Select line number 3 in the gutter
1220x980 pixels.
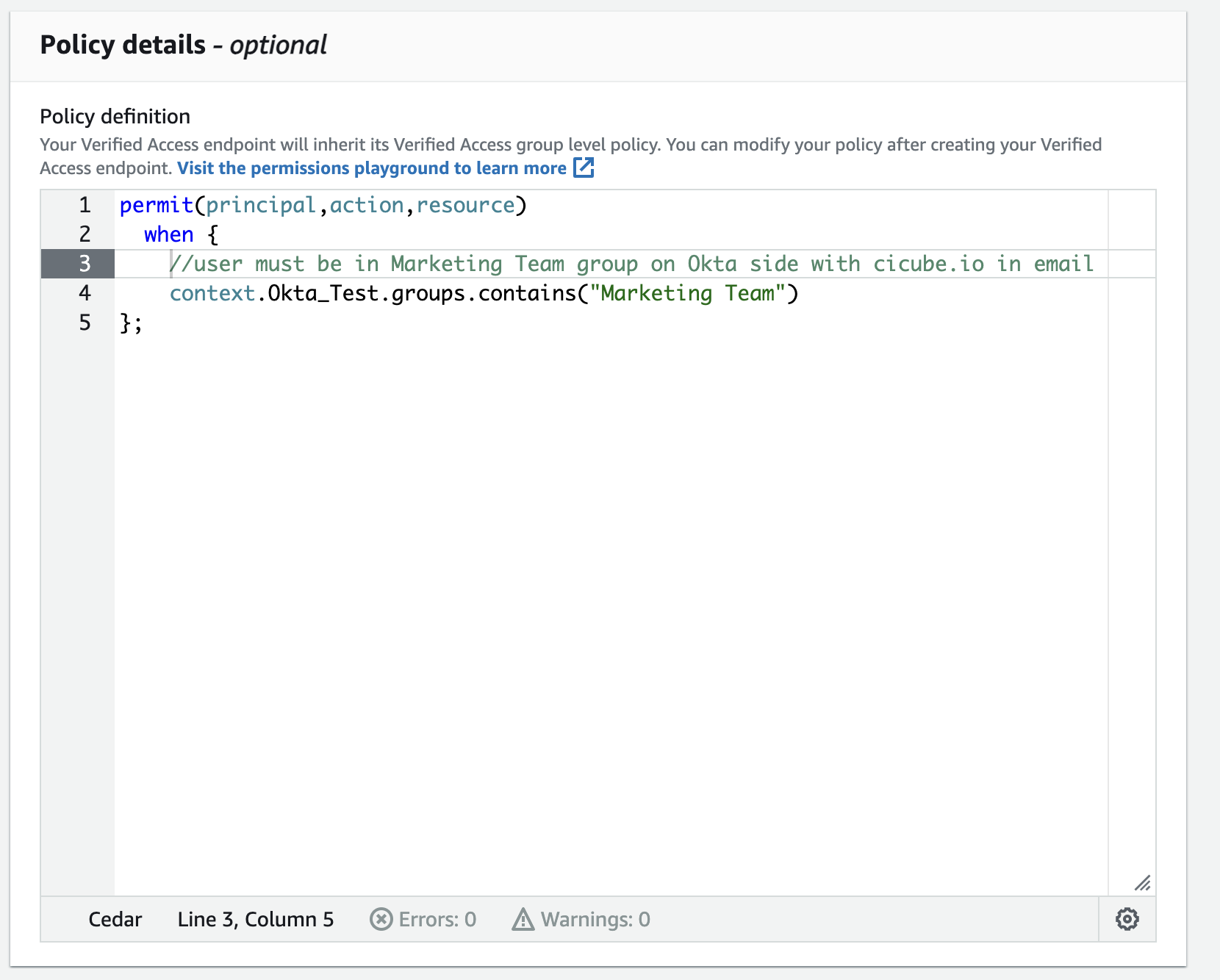[x=84, y=264]
